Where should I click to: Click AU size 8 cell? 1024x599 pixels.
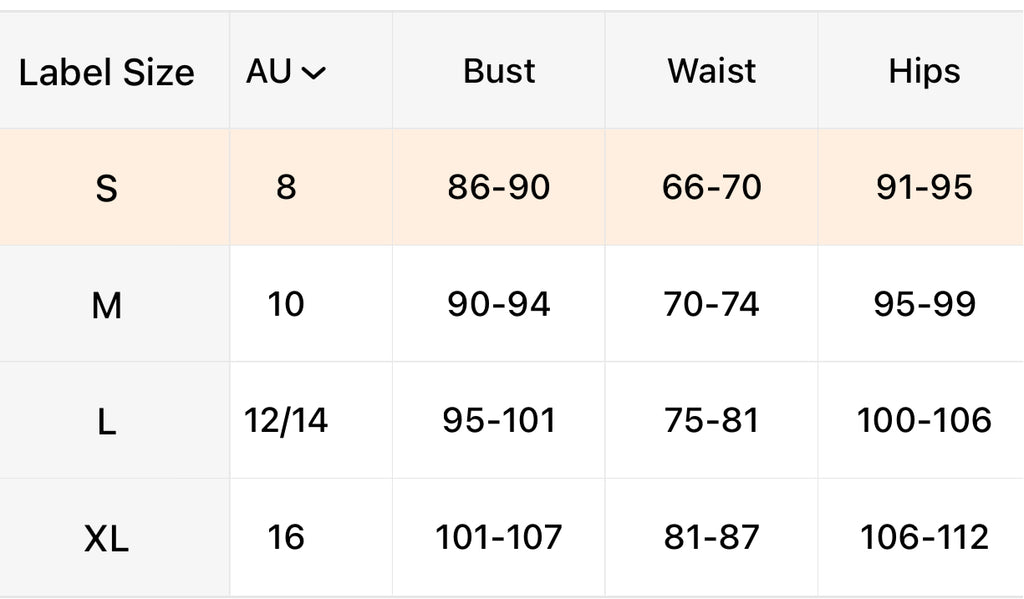286,187
